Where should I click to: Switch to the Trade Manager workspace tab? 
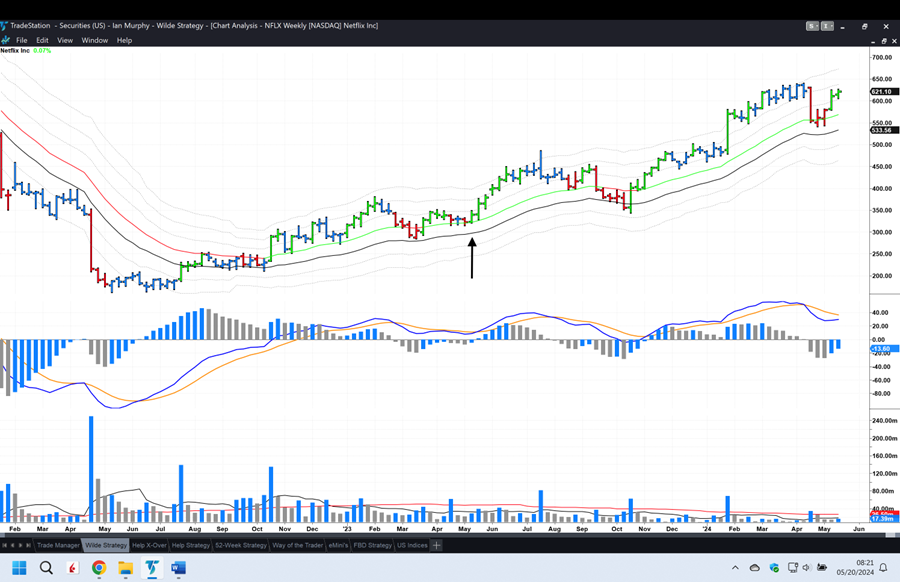[58, 545]
